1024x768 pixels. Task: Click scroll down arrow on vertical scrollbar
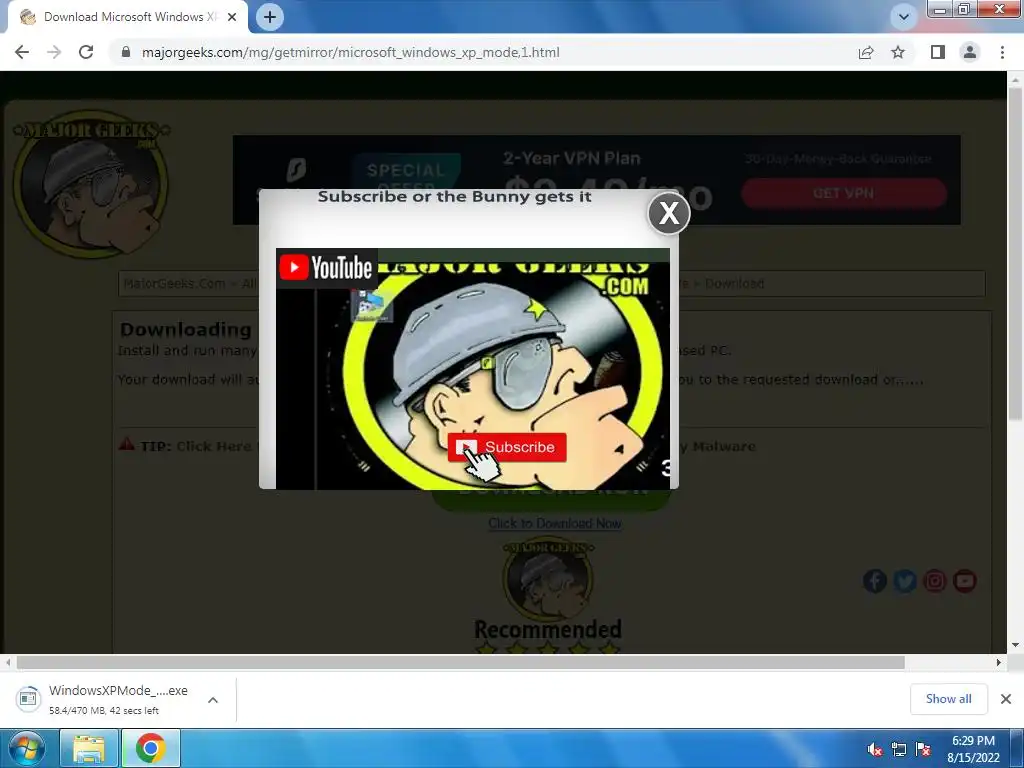pos(1015,645)
